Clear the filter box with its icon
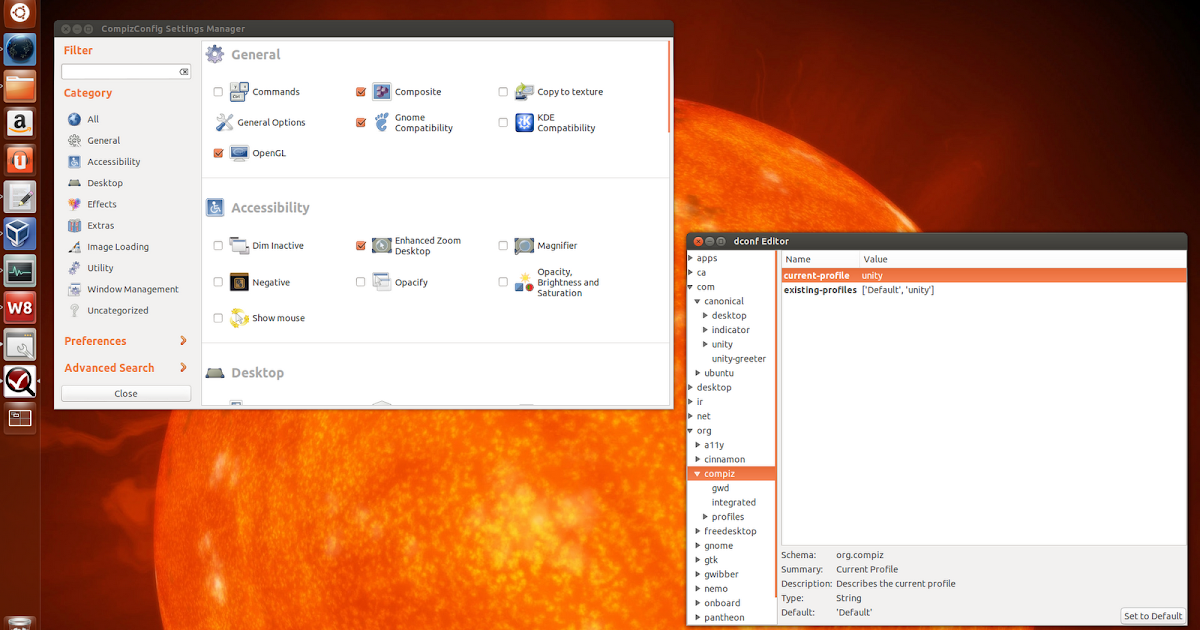 coord(184,72)
